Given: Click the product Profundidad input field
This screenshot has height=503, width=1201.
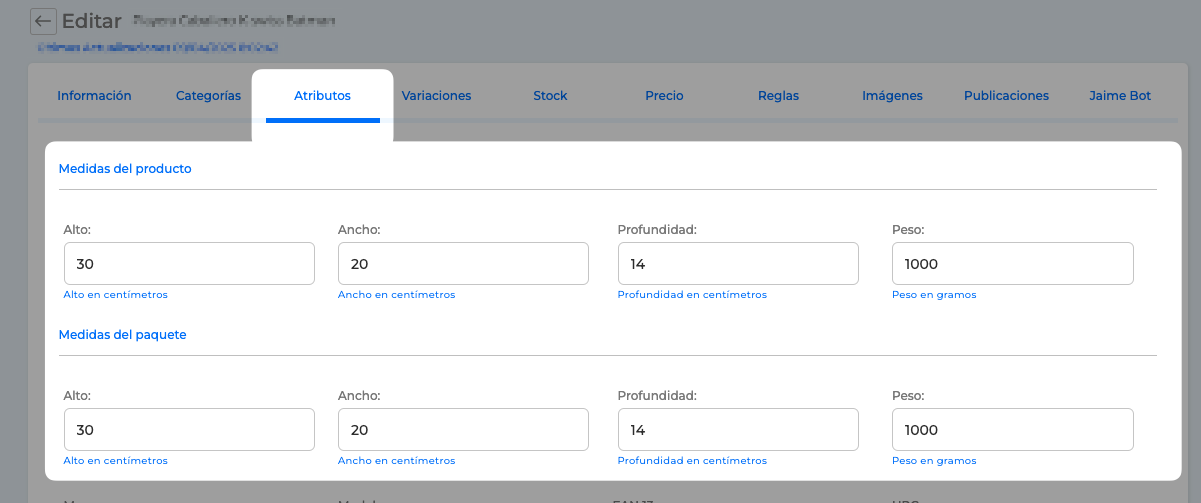Looking at the screenshot, I should [738, 264].
